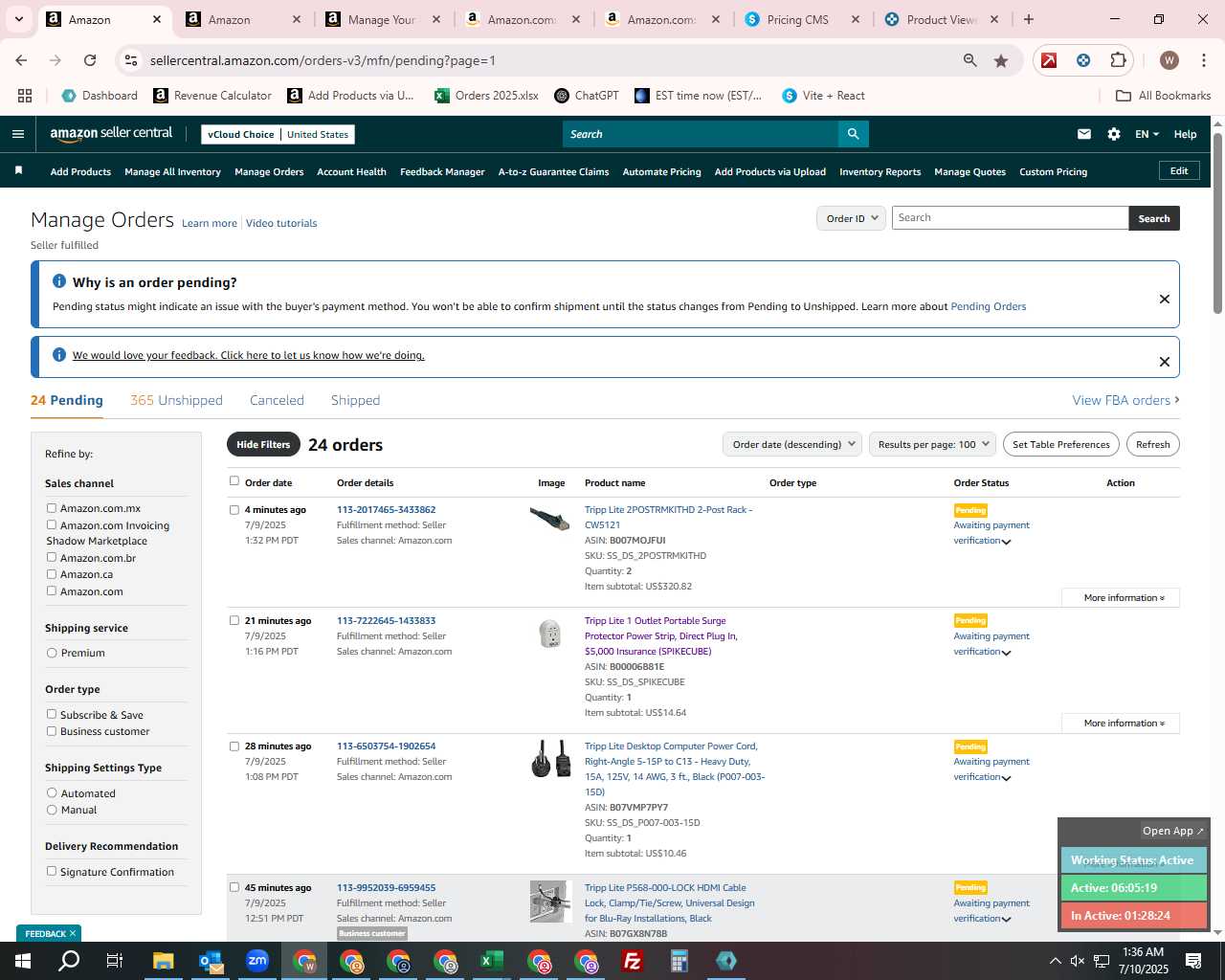Open the EN language dropdown
Screen dimensions: 1225x980
pyautogui.click(x=1147, y=134)
